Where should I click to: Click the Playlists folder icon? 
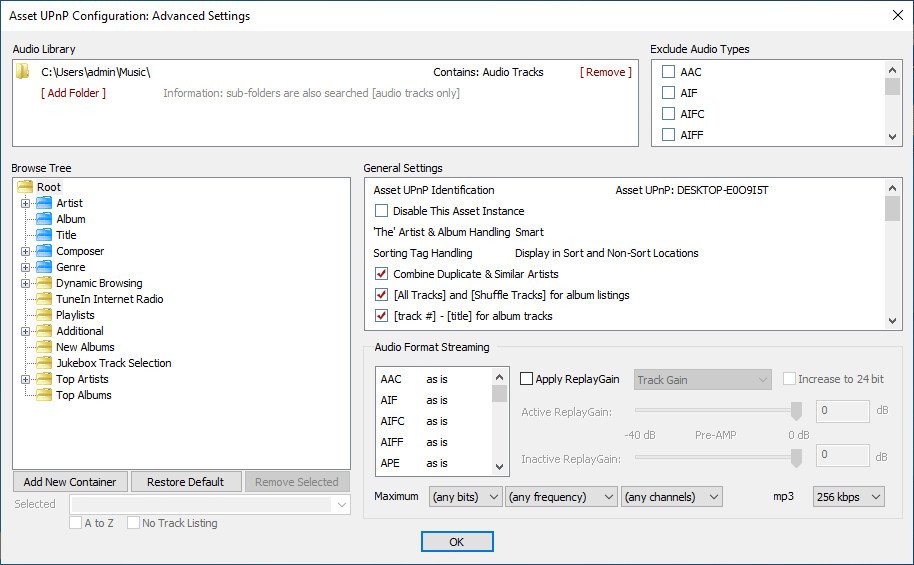(x=44, y=315)
